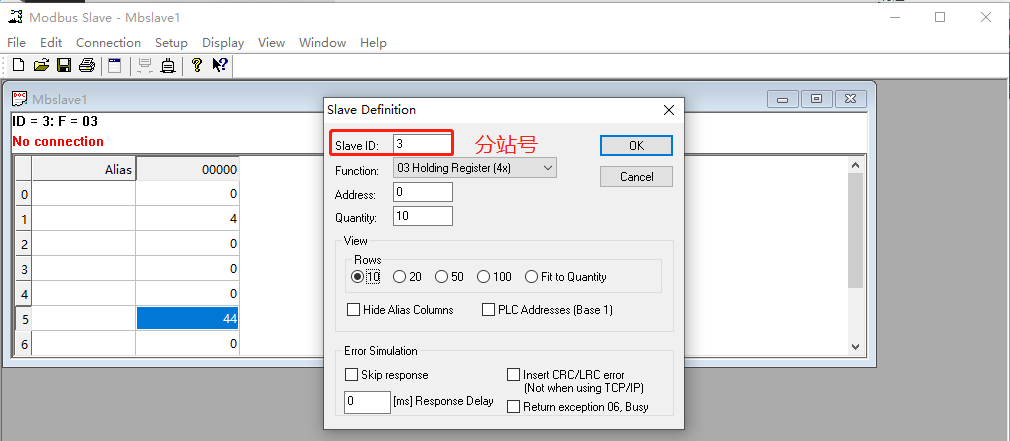
Task: Click the context help arrow icon
Action: pos(220,66)
